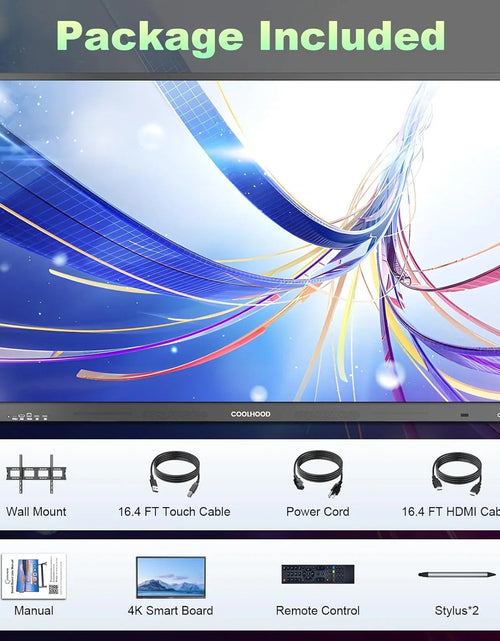Click the 16.4 FT Touch Cable label
500x641 pixels.
(x=174, y=511)
